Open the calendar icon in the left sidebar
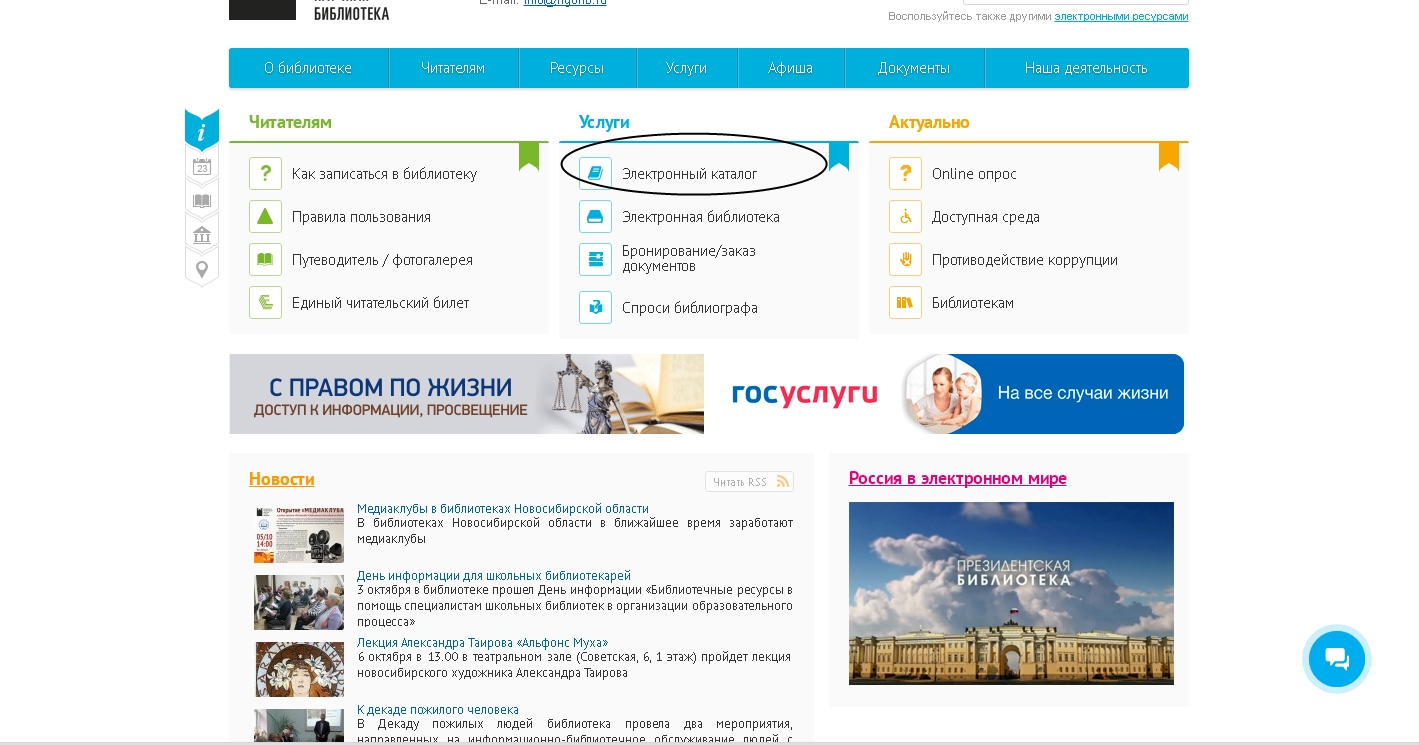 [202, 167]
